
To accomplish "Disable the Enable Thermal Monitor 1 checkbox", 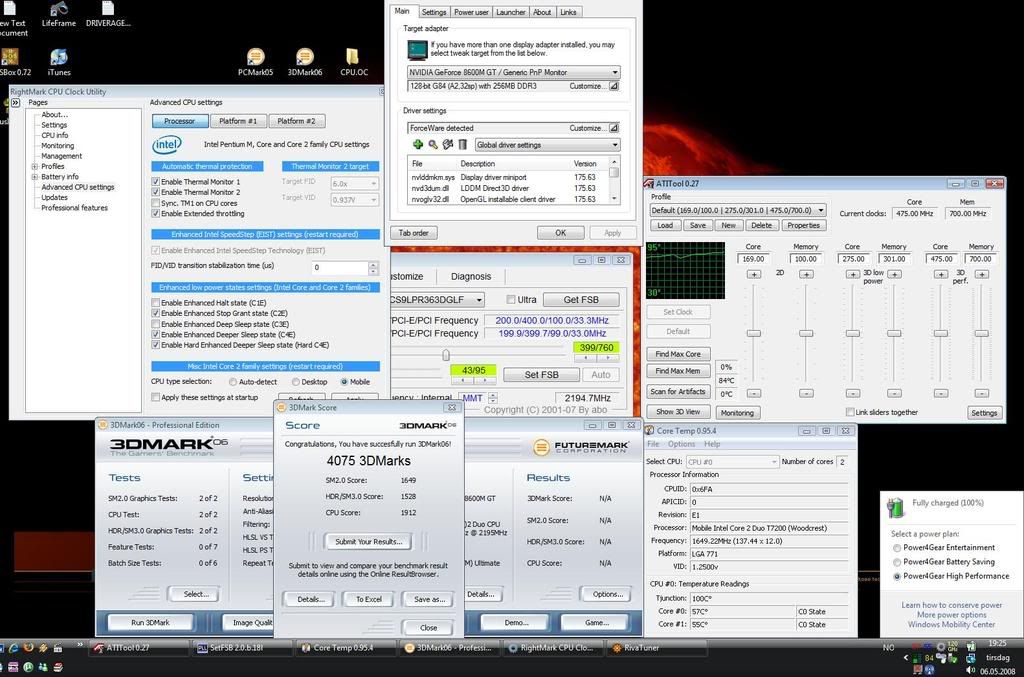I will pyautogui.click(x=156, y=182).
